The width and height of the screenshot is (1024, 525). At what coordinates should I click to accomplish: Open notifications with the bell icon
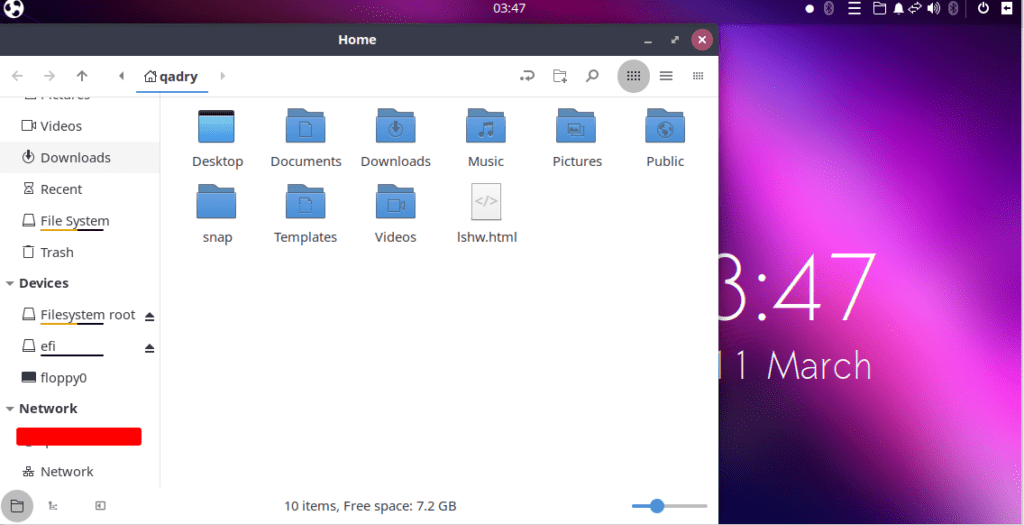point(899,8)
